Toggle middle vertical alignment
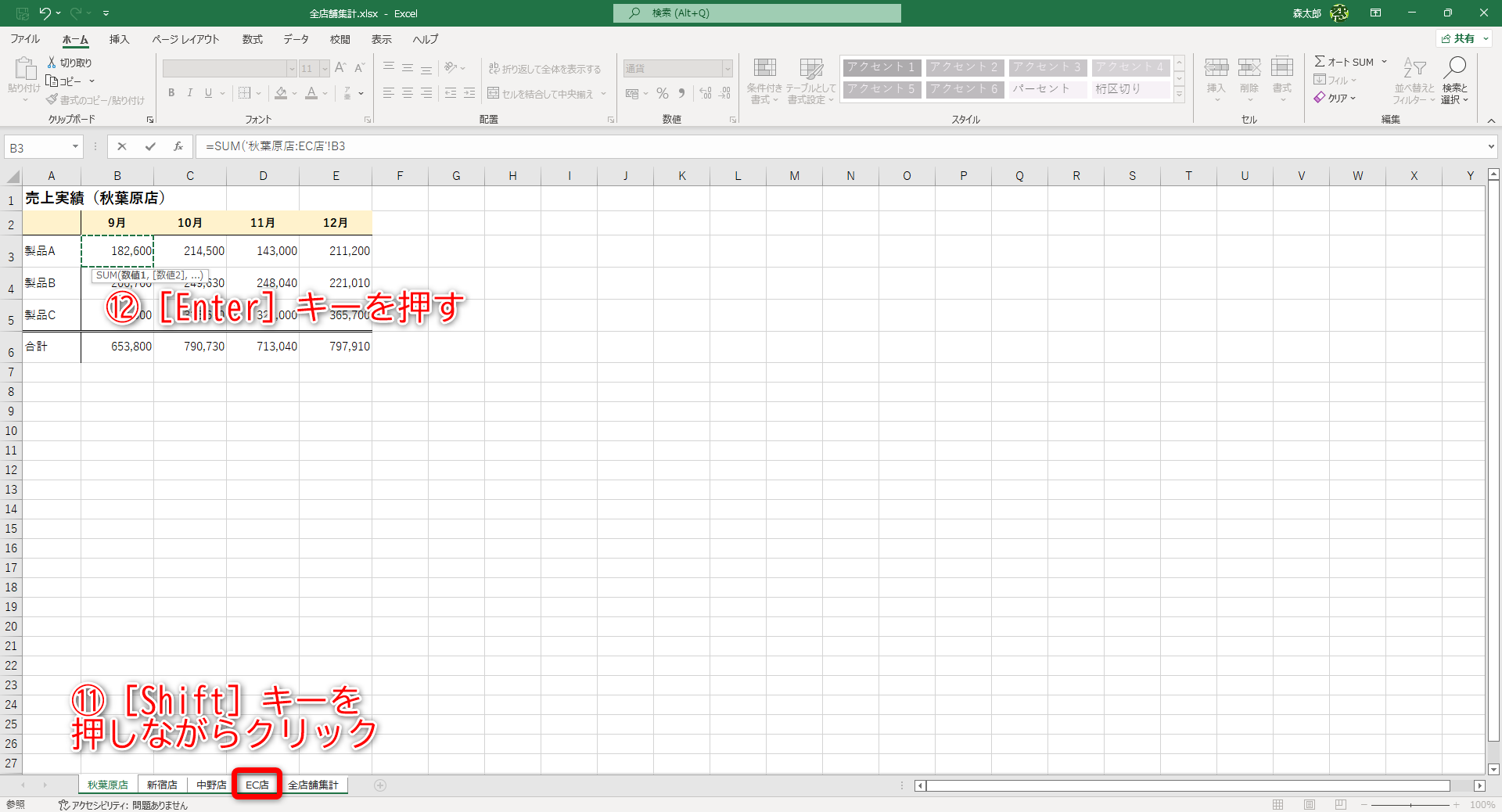 (x=408, y=69)
